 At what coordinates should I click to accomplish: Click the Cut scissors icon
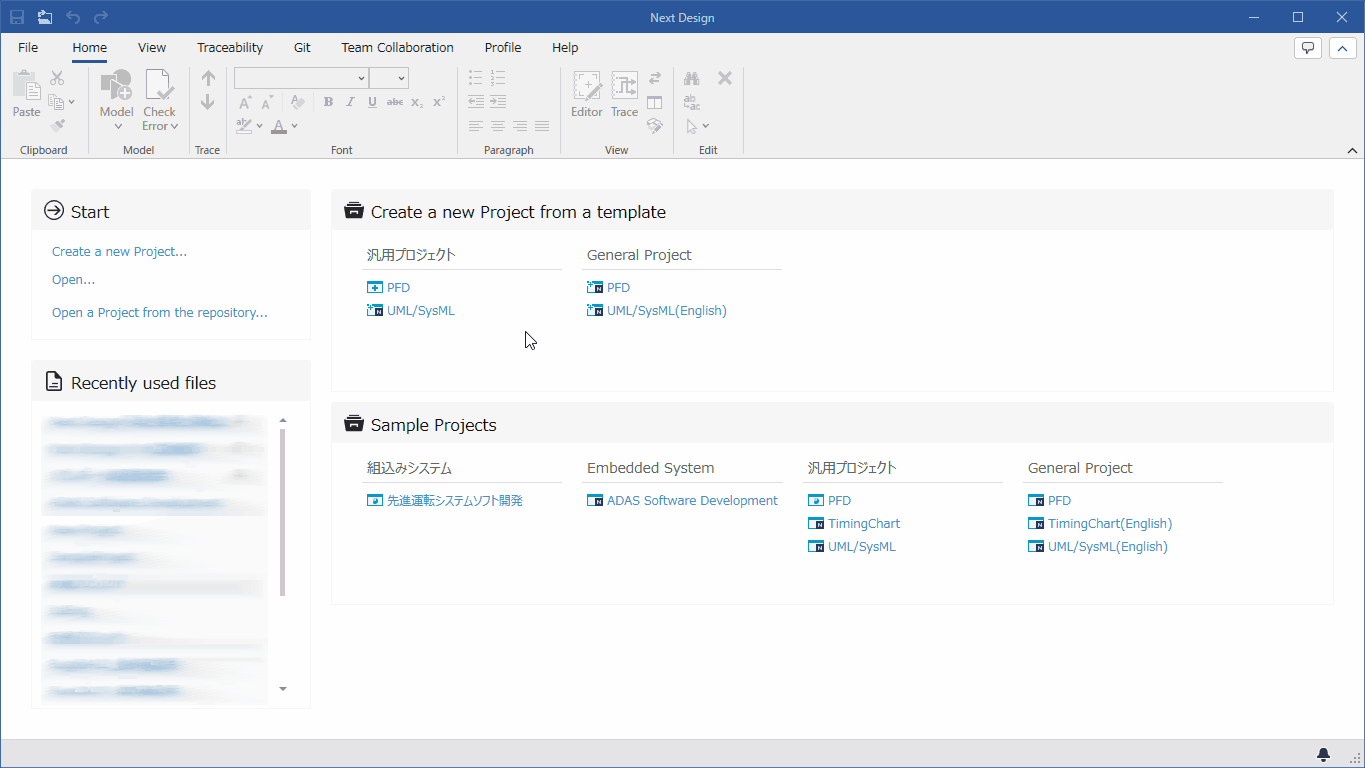click(57, 78)
